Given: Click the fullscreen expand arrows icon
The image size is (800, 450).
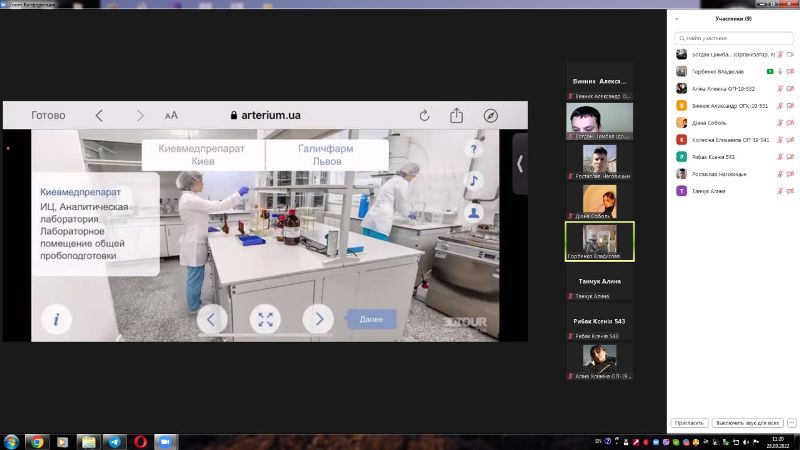Looking at the screenshot, I should point(265,320).
